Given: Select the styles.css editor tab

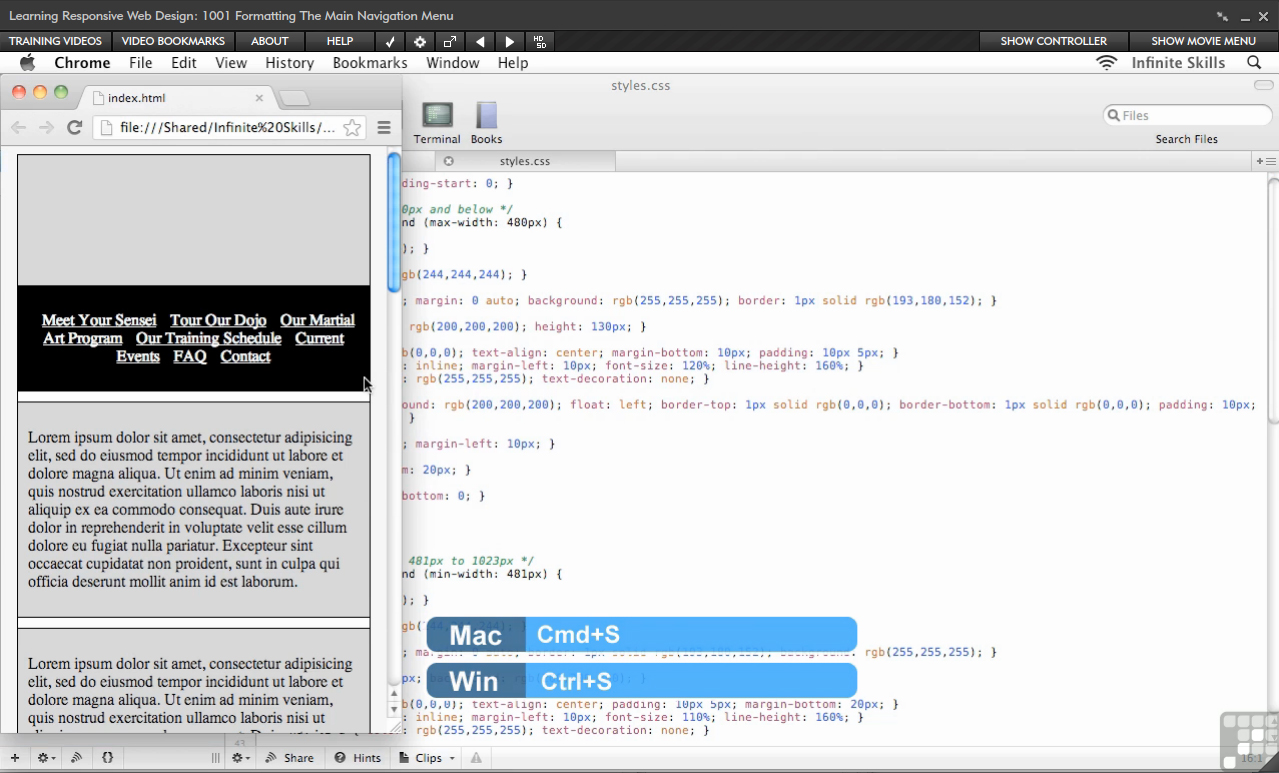Looking at the screenshot, I should [525, 161].
